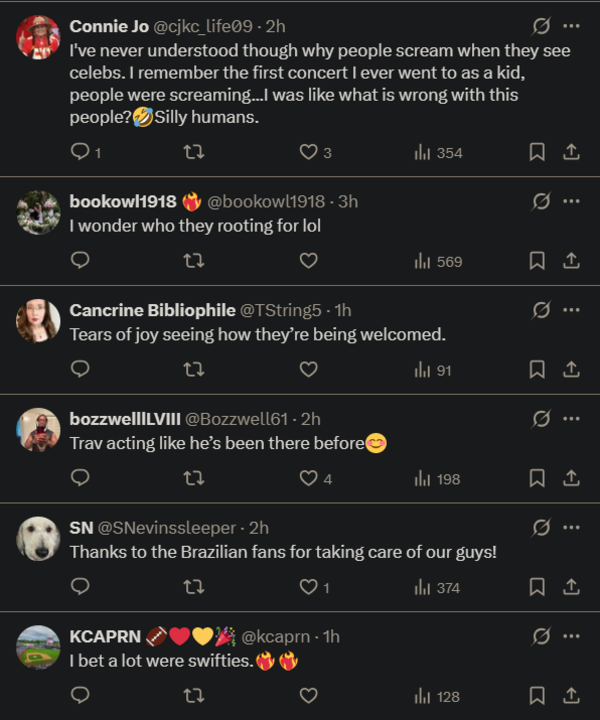
Task: Share the tweet from SN
Action: pyautogui.click(x=571, y=587)
